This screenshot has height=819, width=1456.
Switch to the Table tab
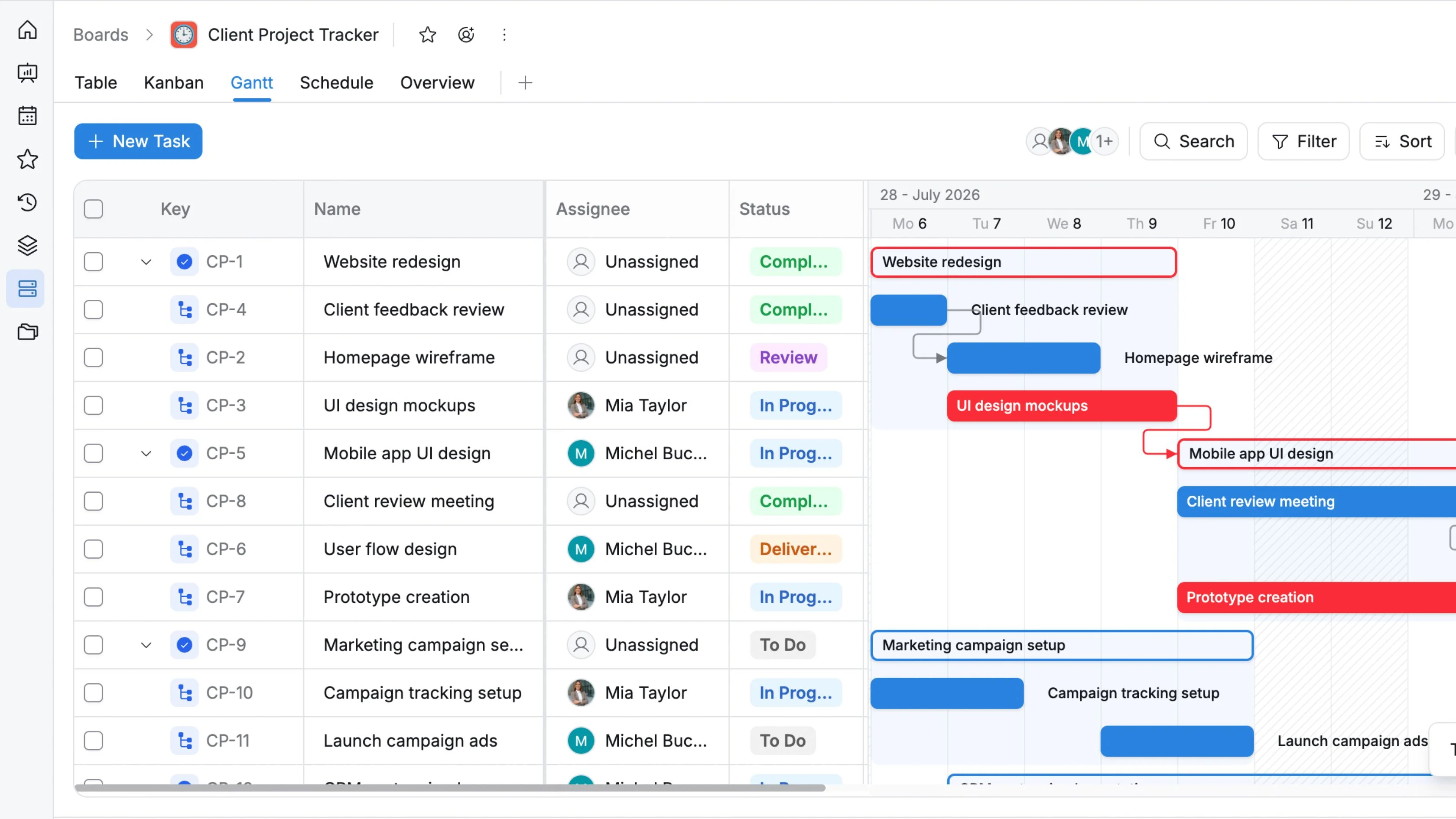(95, 83)
